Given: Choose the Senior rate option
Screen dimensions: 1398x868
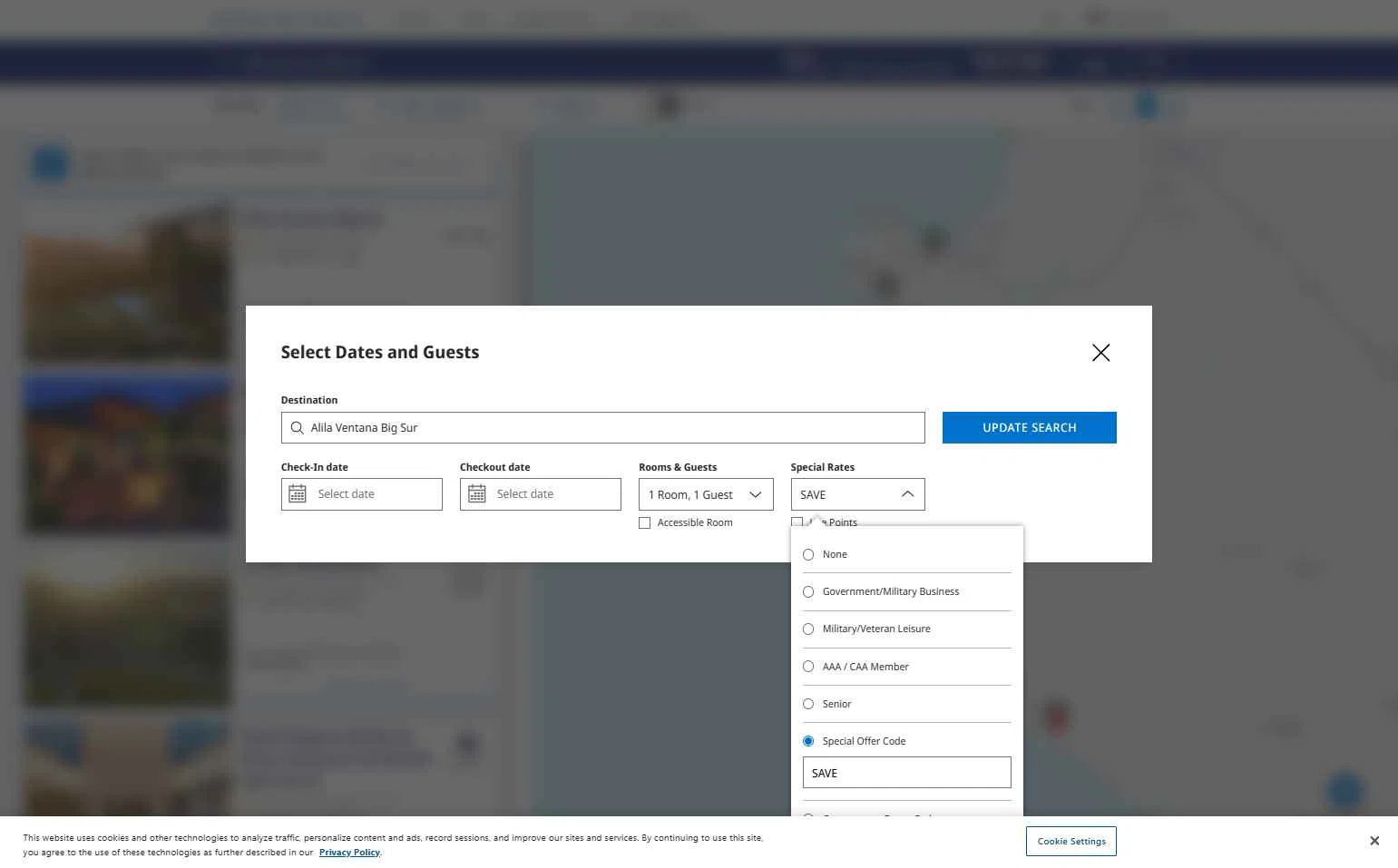Looking at the screenshot, I should click(808, 704).
